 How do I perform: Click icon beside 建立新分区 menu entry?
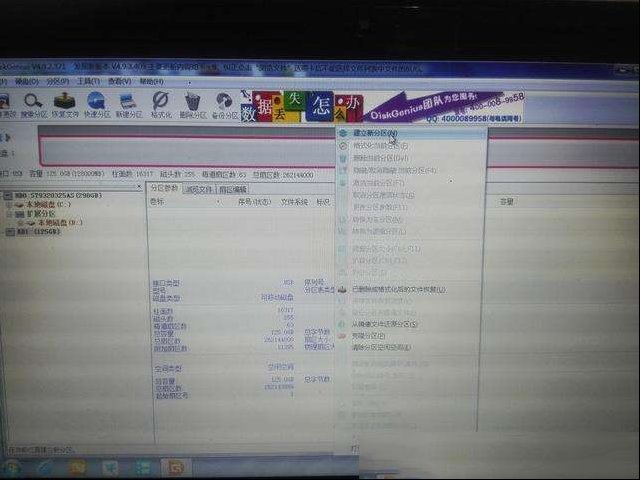343,133
